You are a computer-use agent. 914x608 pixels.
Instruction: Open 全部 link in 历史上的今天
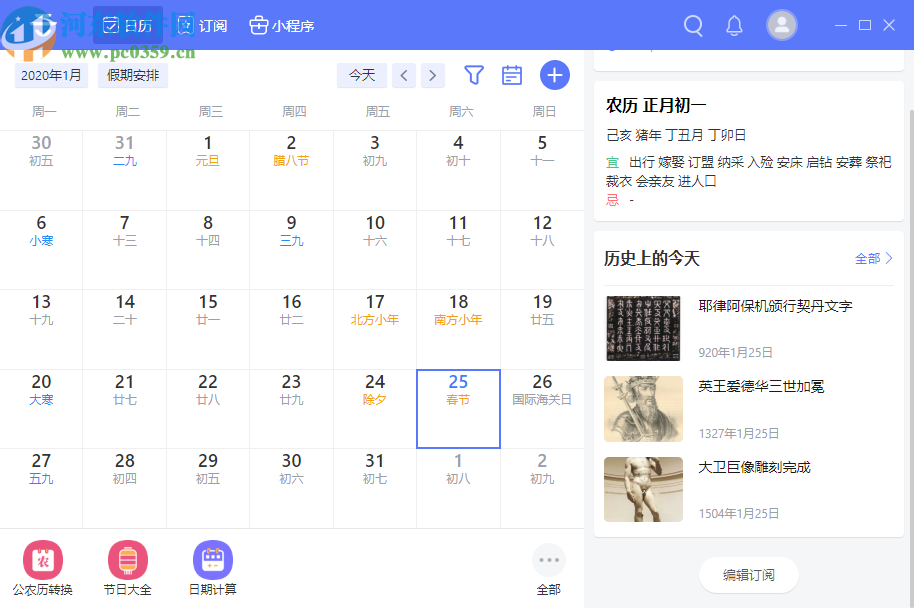pos(873,258)
